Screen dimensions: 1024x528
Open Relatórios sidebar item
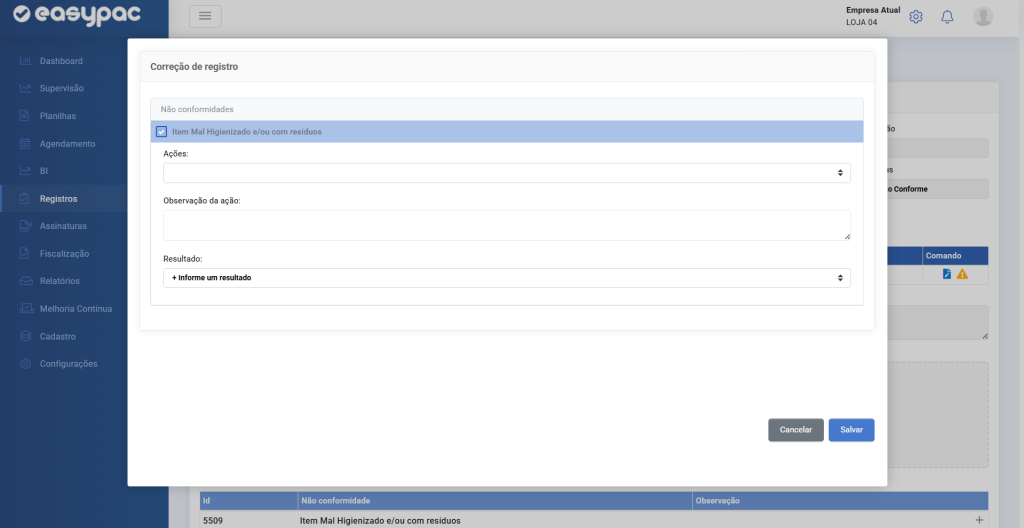pyautogui.click(x=59, y=281)
